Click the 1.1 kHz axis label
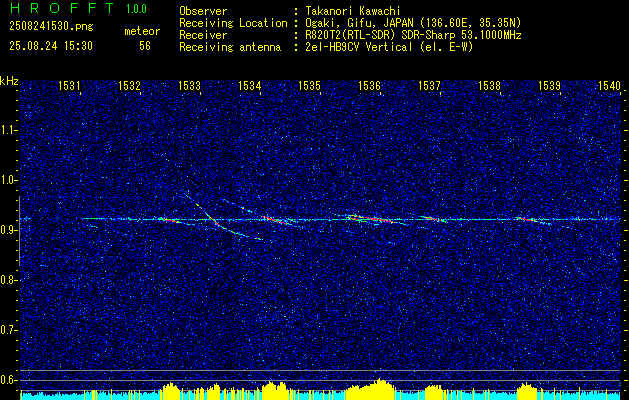 tap(8, 130)
